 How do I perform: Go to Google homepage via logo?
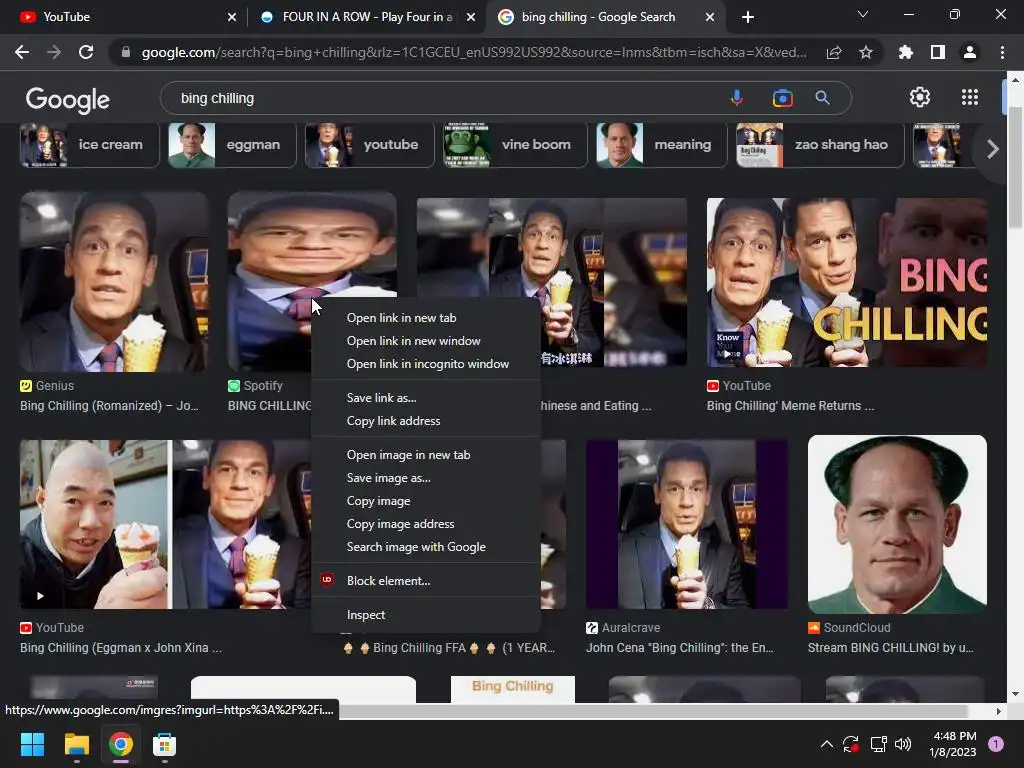pos(68,99)
